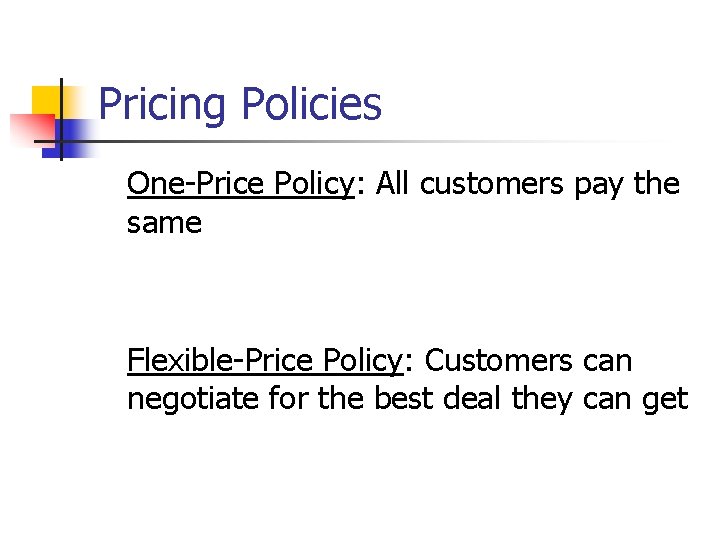Select the blue square under the yellow one
Viewport: 720px width, 540px height.
pos(67,139)
